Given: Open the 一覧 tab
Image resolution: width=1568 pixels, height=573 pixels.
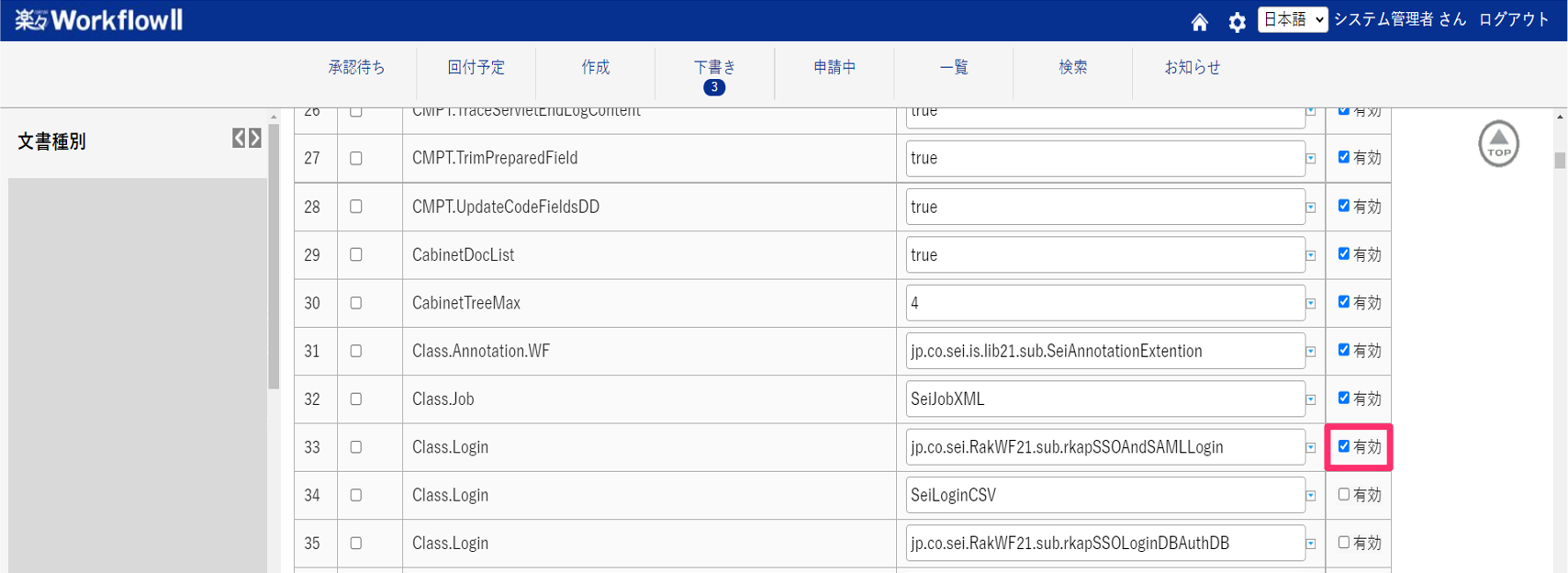Looking at the screenshot, I should pyautogui.click(x=953, y=67).
